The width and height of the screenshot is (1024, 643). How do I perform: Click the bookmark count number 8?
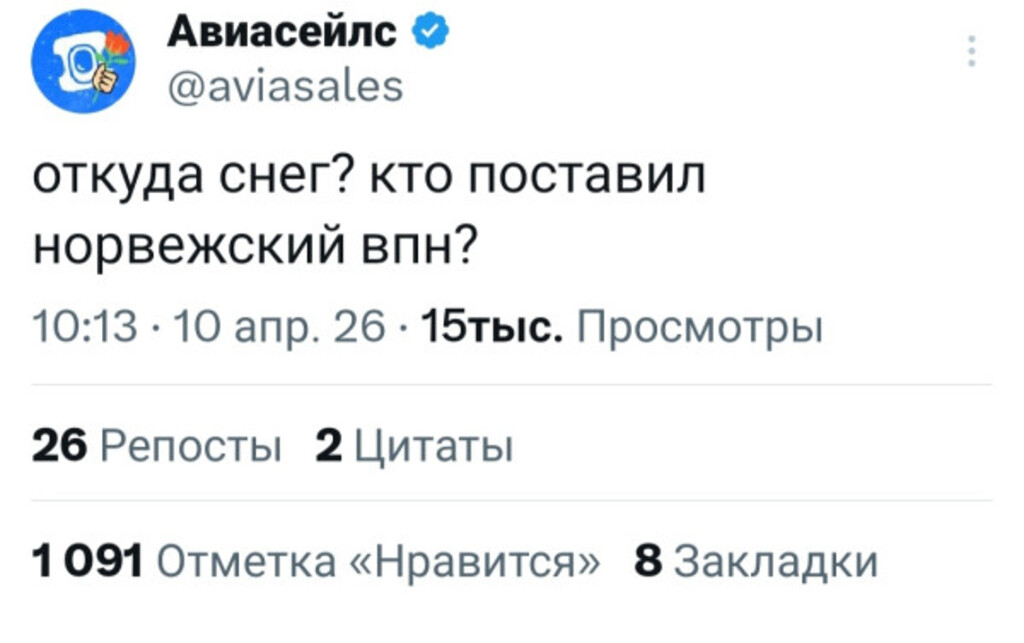[x=649, y=561]
